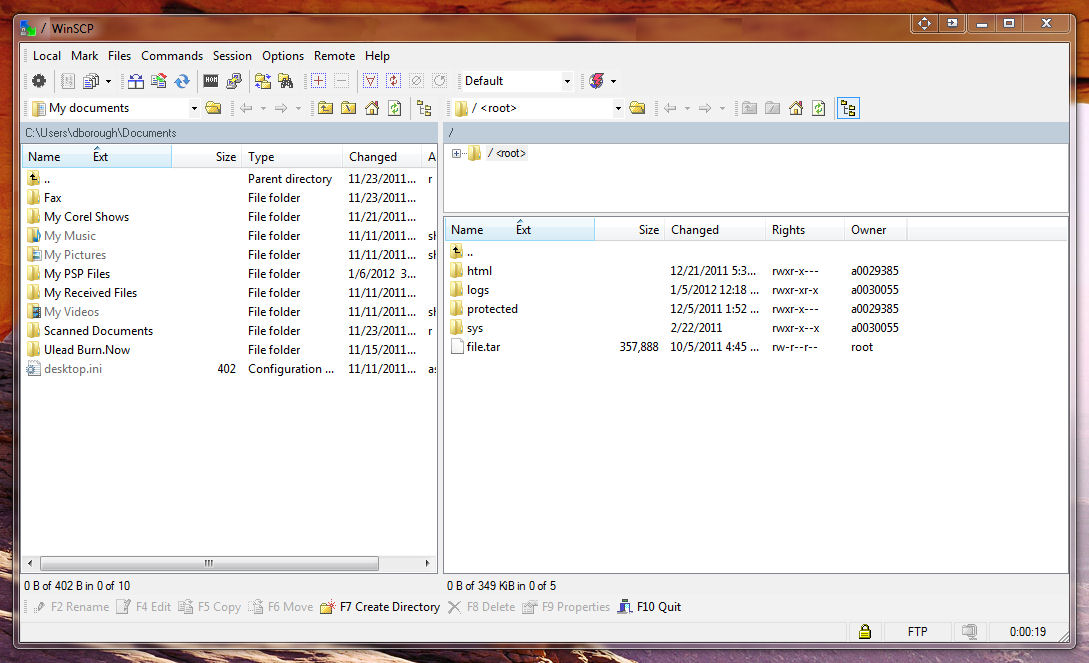1089x663 pixels.
Task: Sort local panel by Size column
Action: 206,157
